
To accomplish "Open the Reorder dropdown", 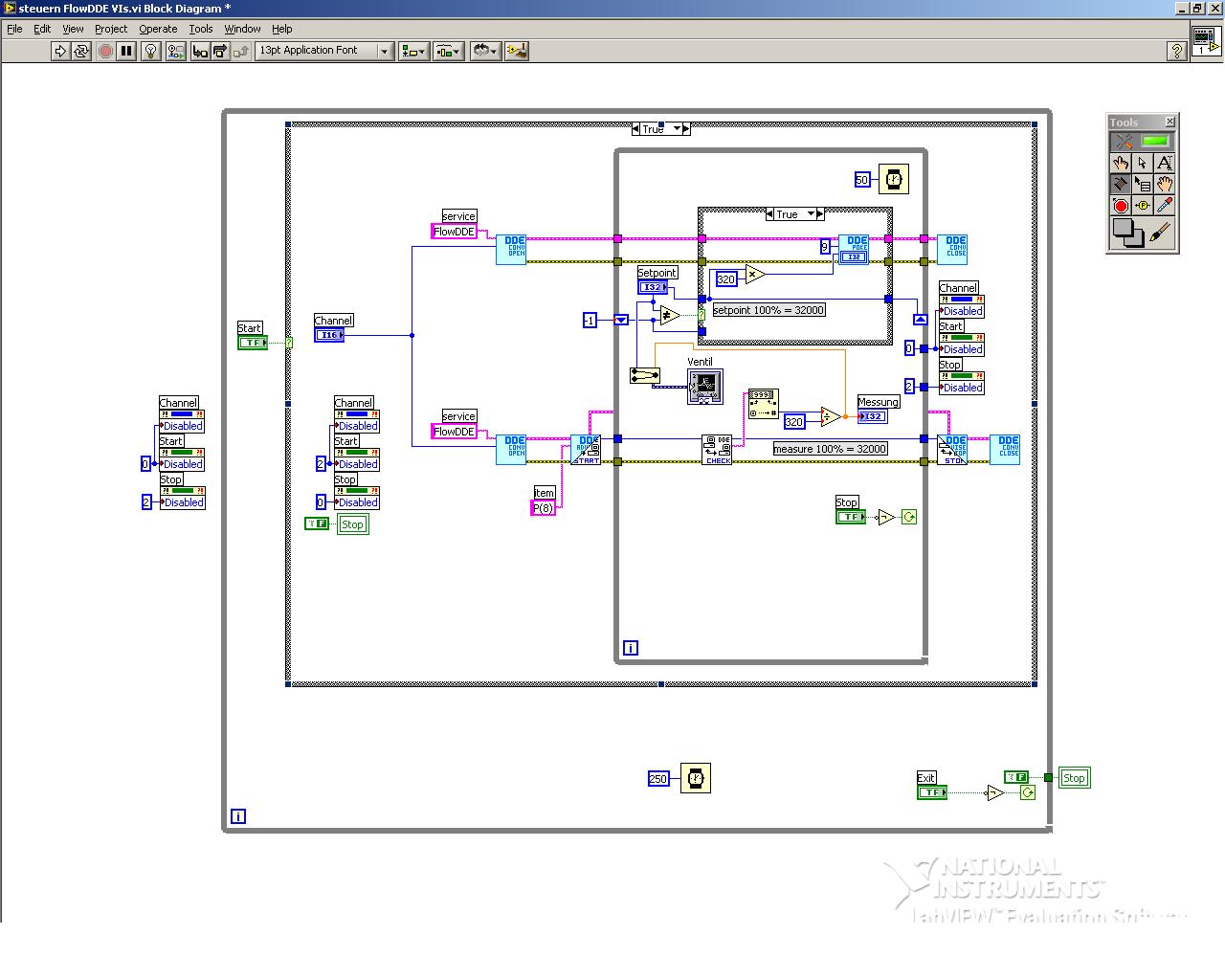I will [485, 51].
